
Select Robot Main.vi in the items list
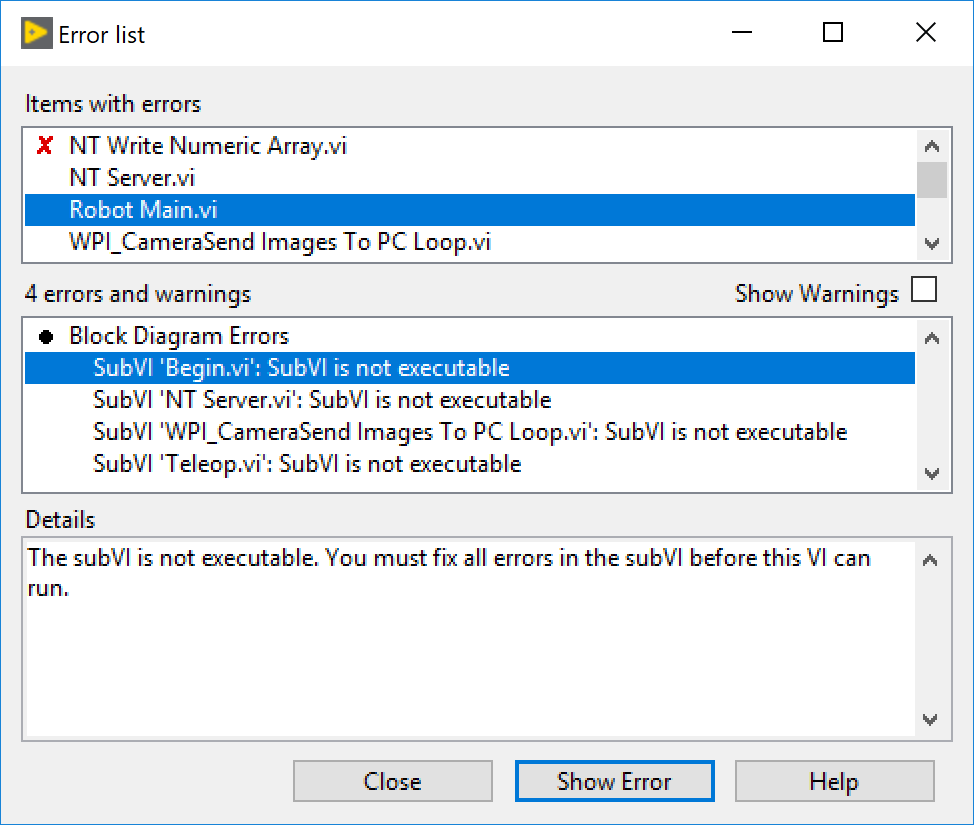470,210
